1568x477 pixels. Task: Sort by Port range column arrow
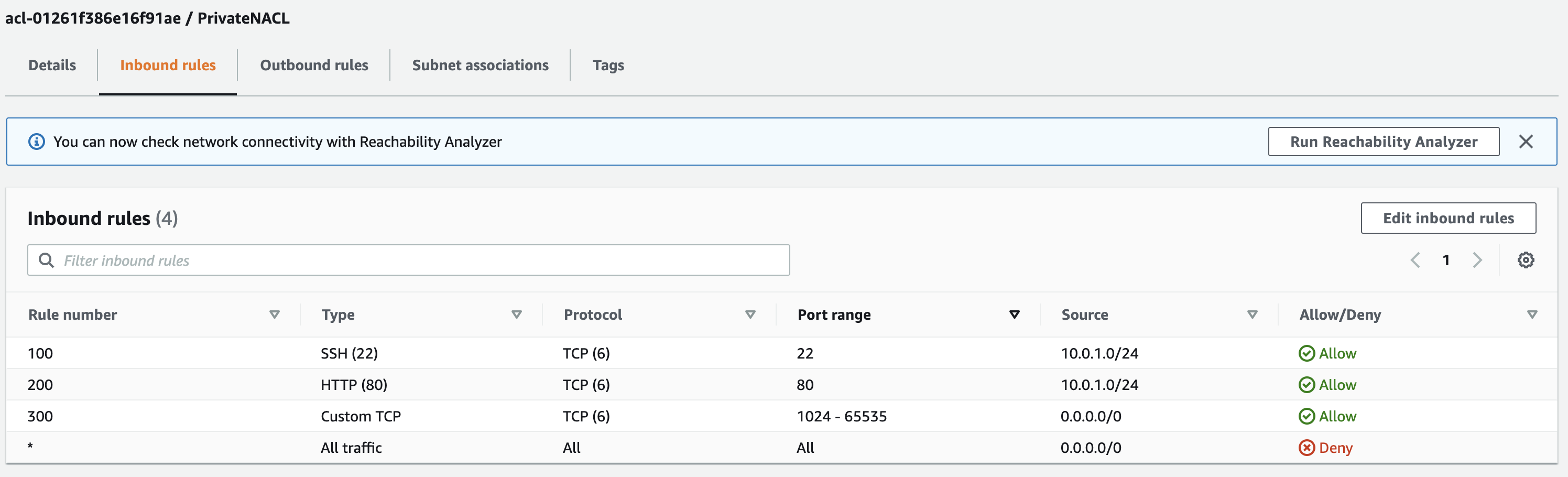(x=1014, y=315)
